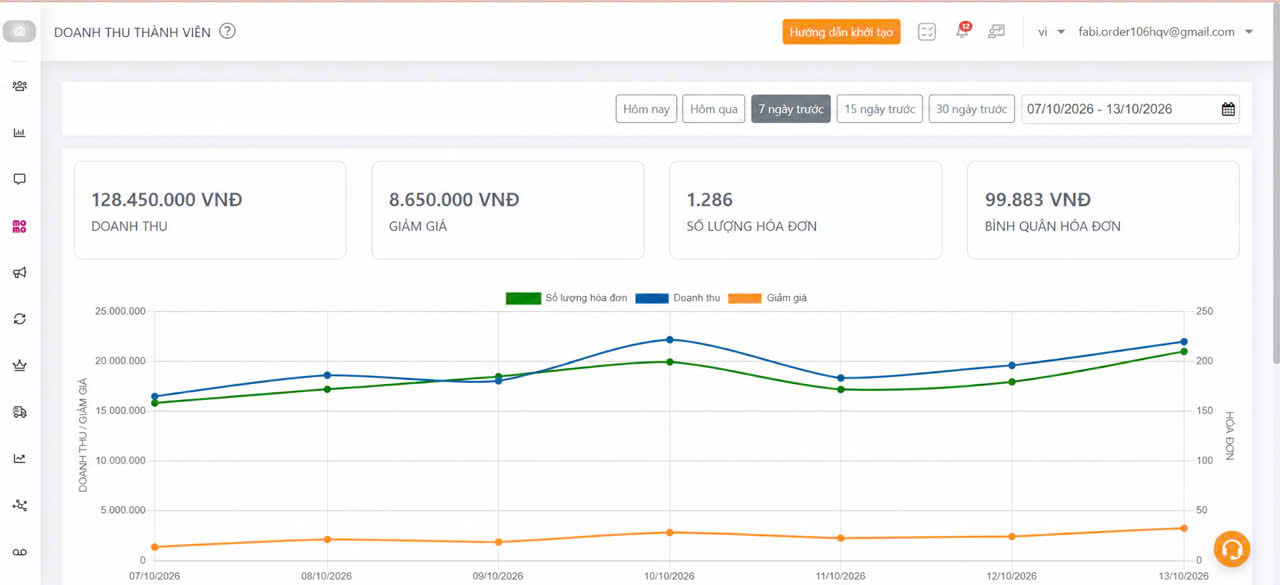This screenshot has width=1280, height=585.
Task: Open the bar chart report icon
Action: [x=19, y=133]
